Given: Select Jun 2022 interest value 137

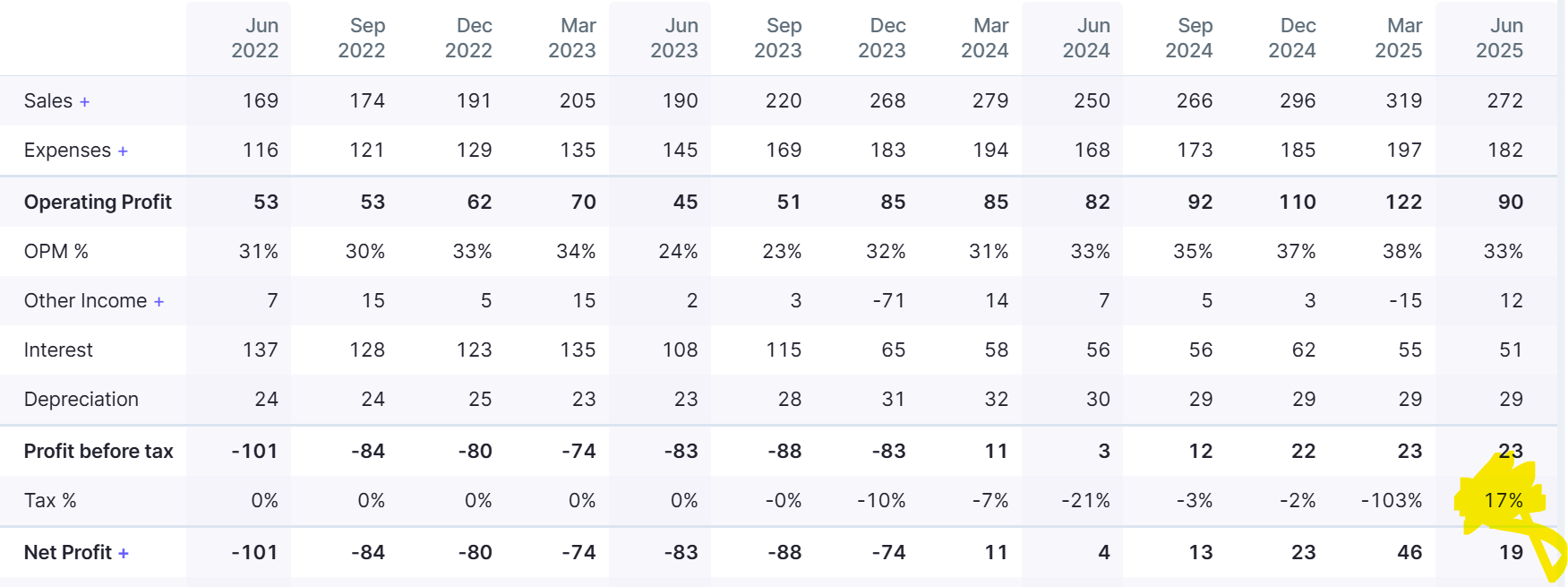Looking at the screenshot, I should pyautogui.click(x=261, y=350).
